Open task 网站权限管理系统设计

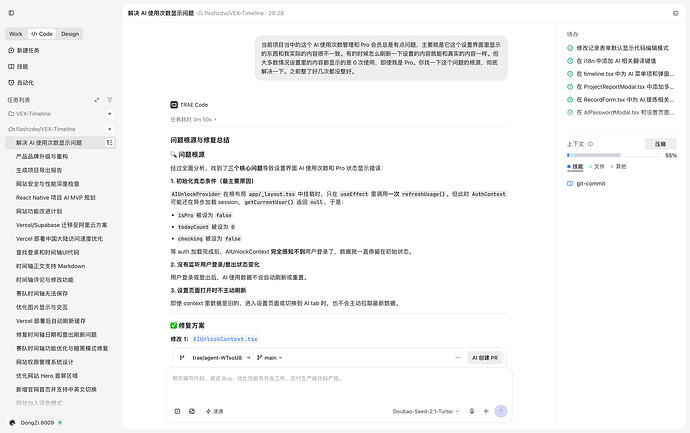[44, 362]
